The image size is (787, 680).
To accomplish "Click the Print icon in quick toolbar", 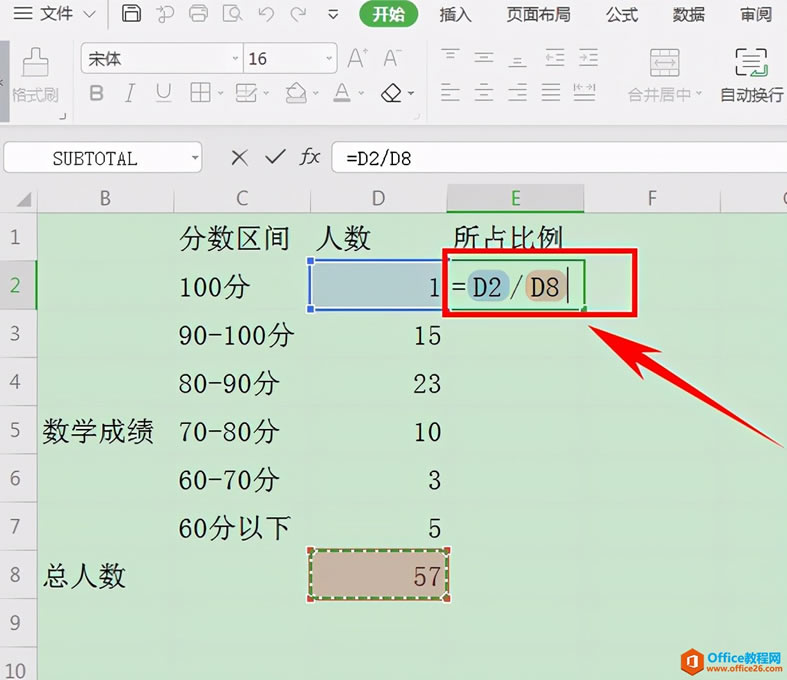I will pos(198,14).
